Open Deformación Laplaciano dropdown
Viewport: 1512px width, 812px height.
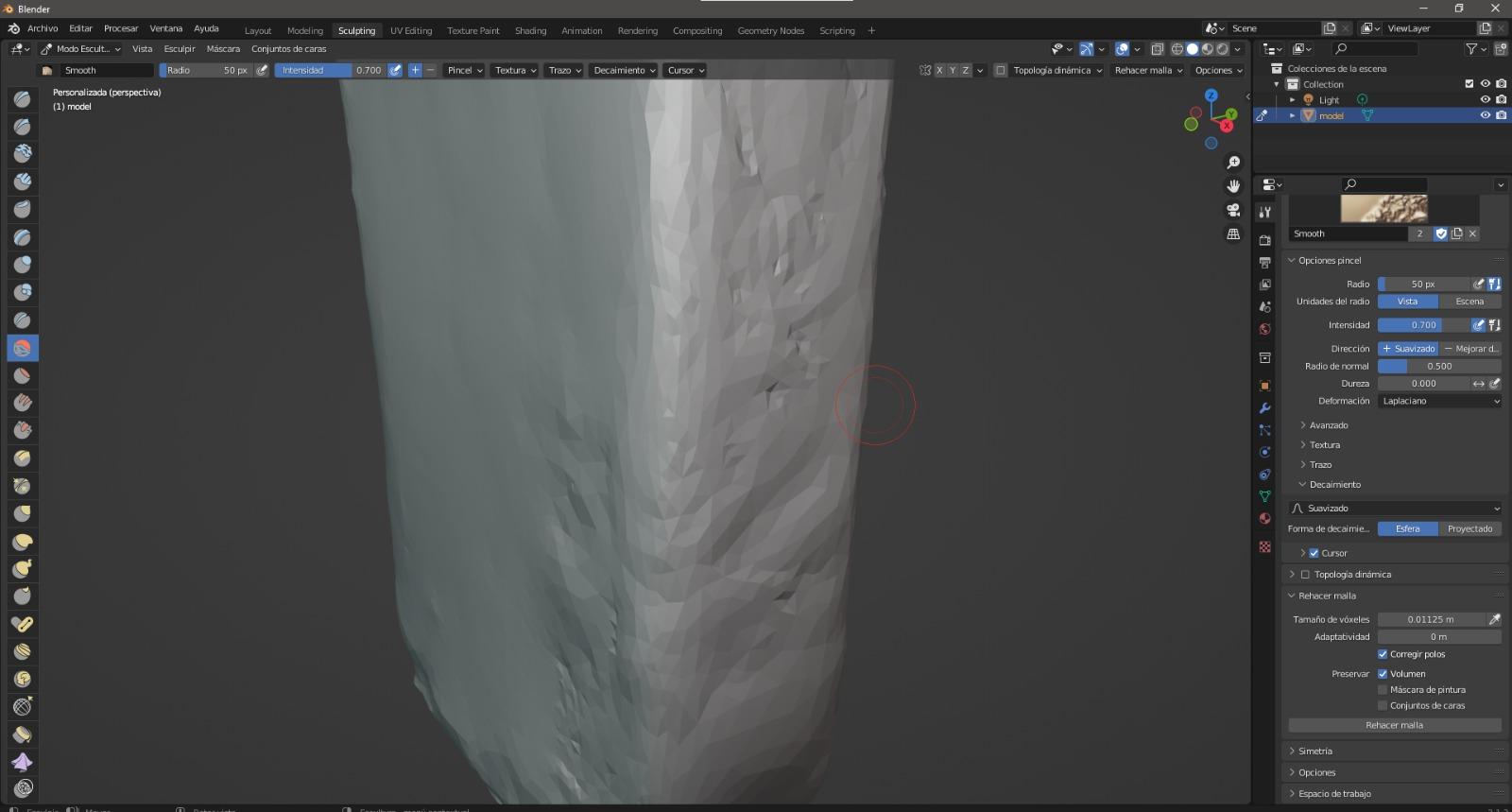pos(1439,401)
